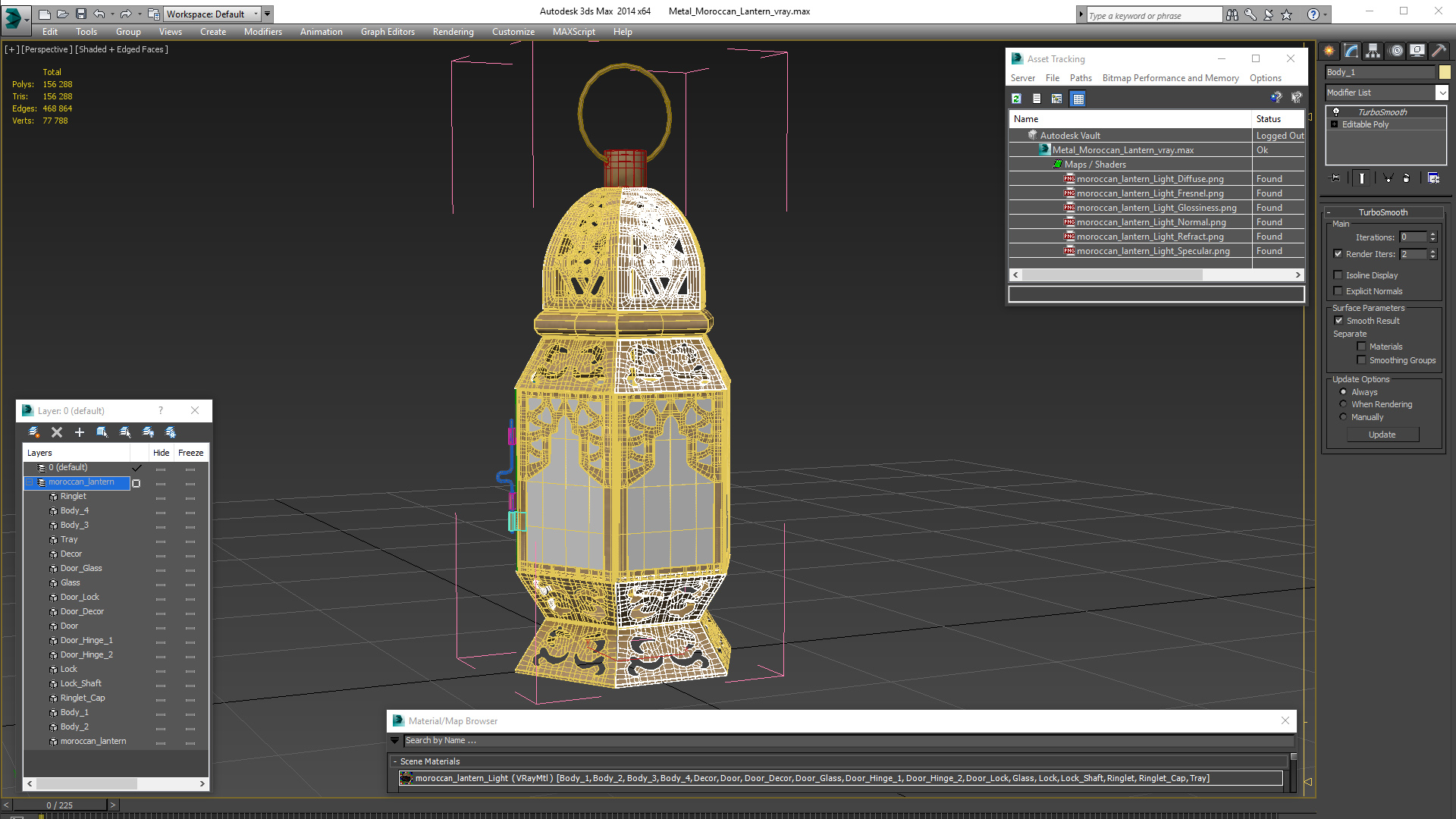1456x819 pixels.
Task: Refresh the Asset Tracking list
Action: click(x=1016, y=99)
